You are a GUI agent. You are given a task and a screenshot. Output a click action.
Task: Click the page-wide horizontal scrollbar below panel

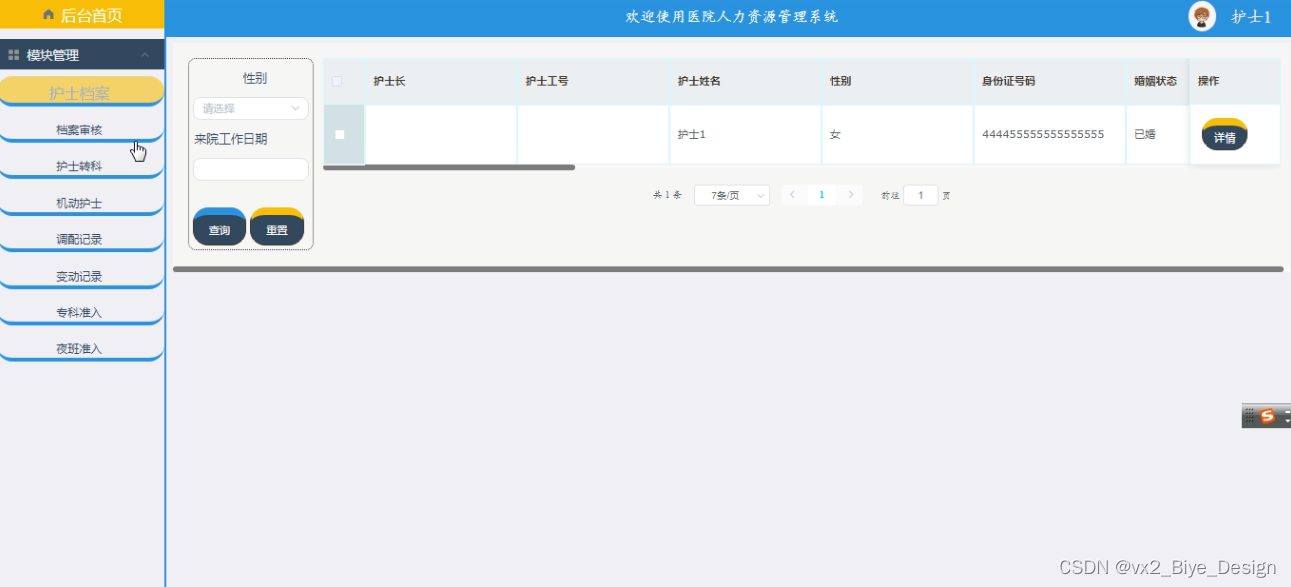[x=728, y=269]
